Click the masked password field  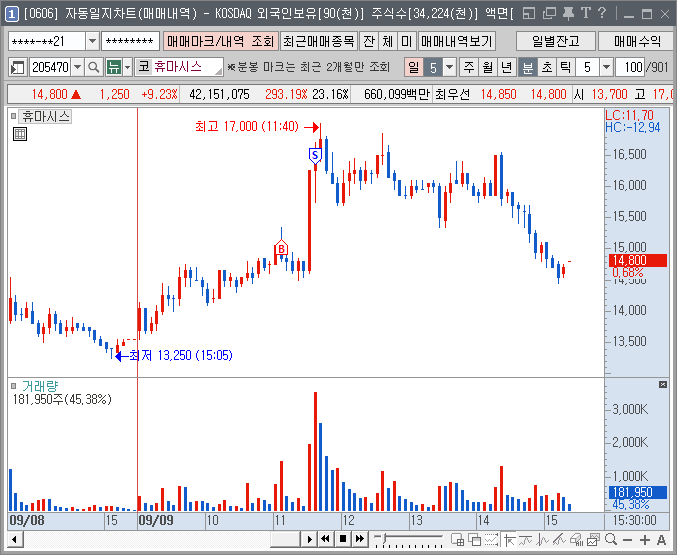click(x=130, y=42)
